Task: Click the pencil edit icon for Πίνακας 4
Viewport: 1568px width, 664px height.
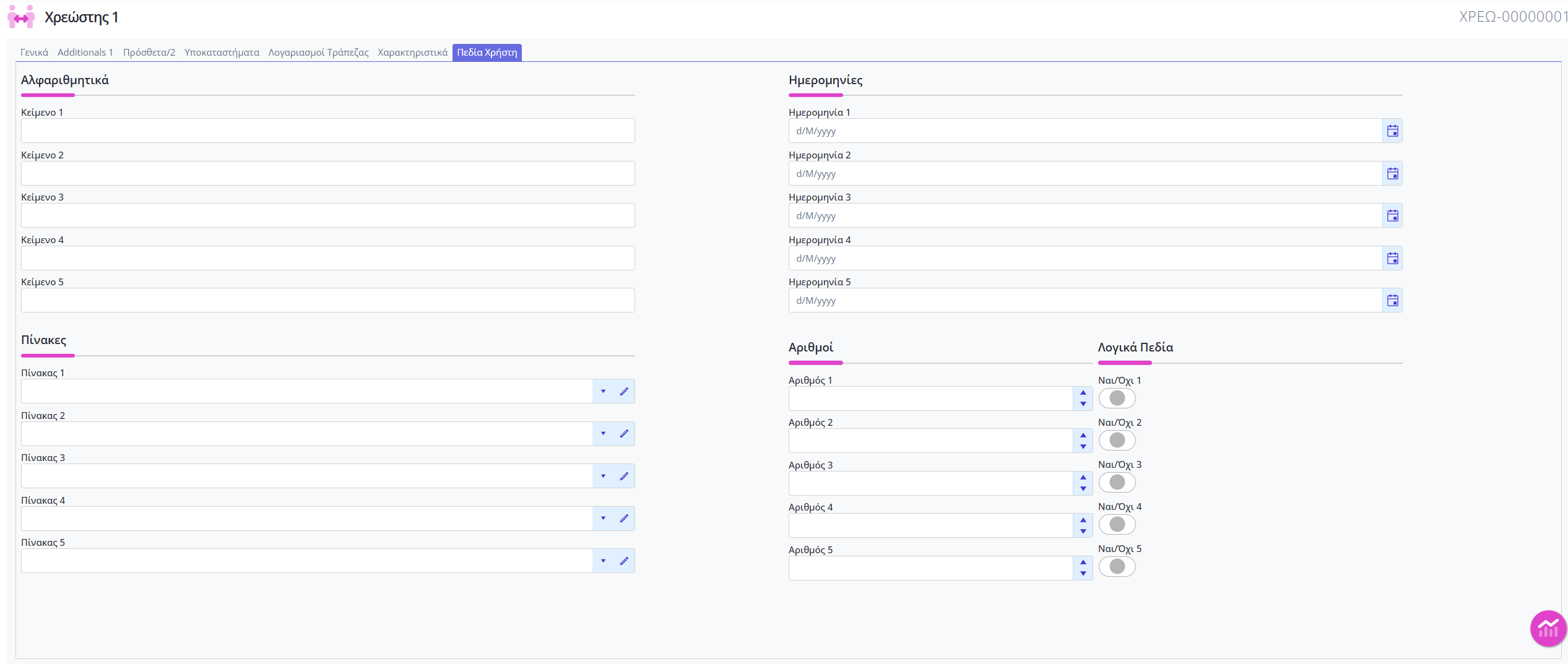Action: [624, 519]
